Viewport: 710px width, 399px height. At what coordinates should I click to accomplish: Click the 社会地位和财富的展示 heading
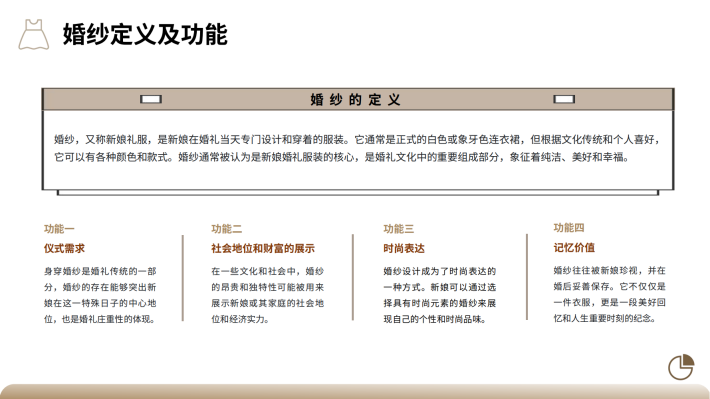pos(263,248)
